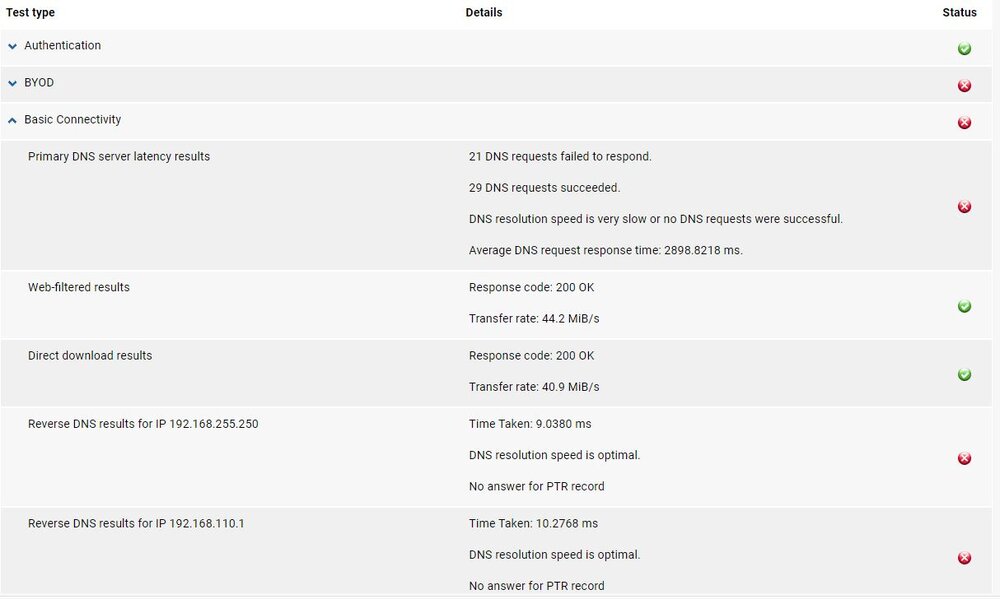1000x599 pixels.
Task: Click the red BYOD failure status icon
Action: pyautogui.click(x=964, y=85)
